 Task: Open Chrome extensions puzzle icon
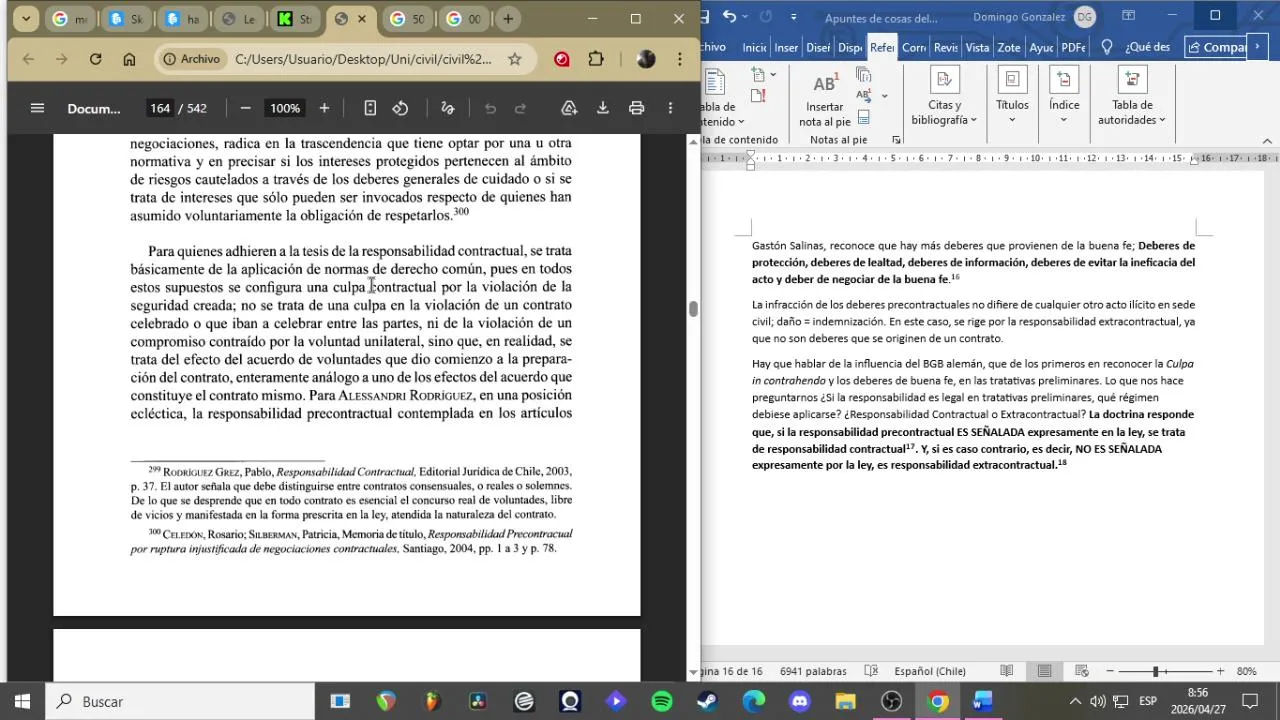pos(596,59)
